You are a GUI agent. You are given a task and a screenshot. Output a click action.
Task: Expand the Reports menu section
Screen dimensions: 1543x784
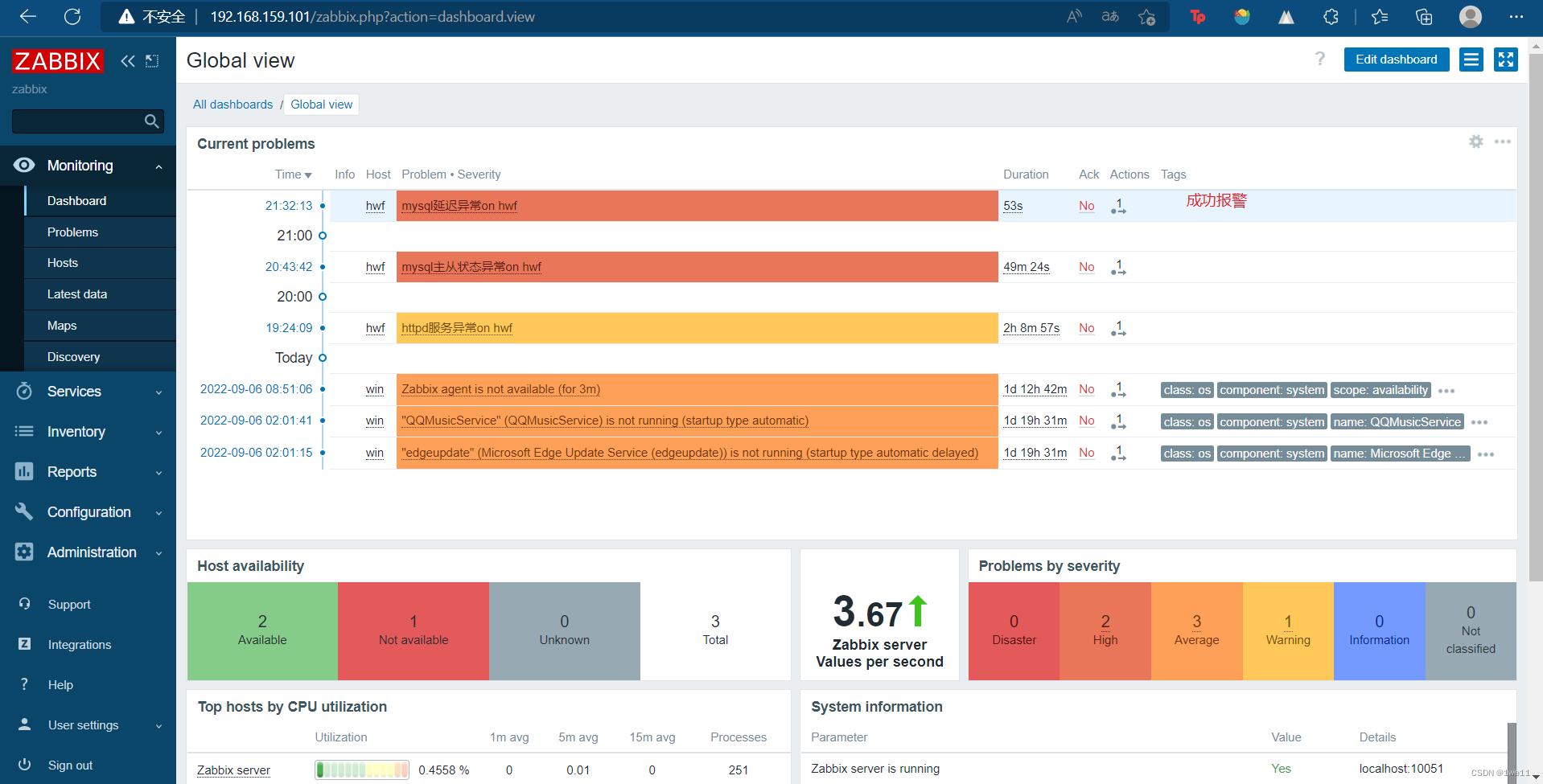pyautogui.click(x=88, y=472)
